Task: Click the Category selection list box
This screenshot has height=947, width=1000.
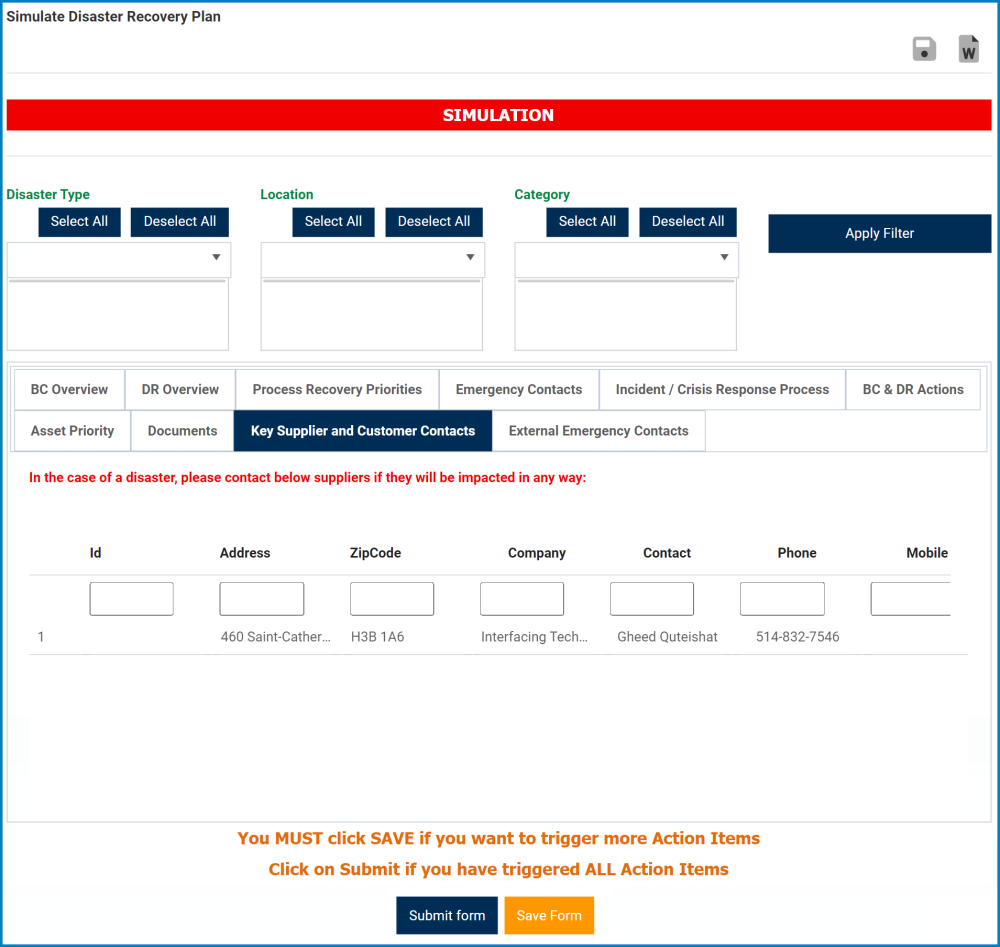Action: click(x=626, y=315)
